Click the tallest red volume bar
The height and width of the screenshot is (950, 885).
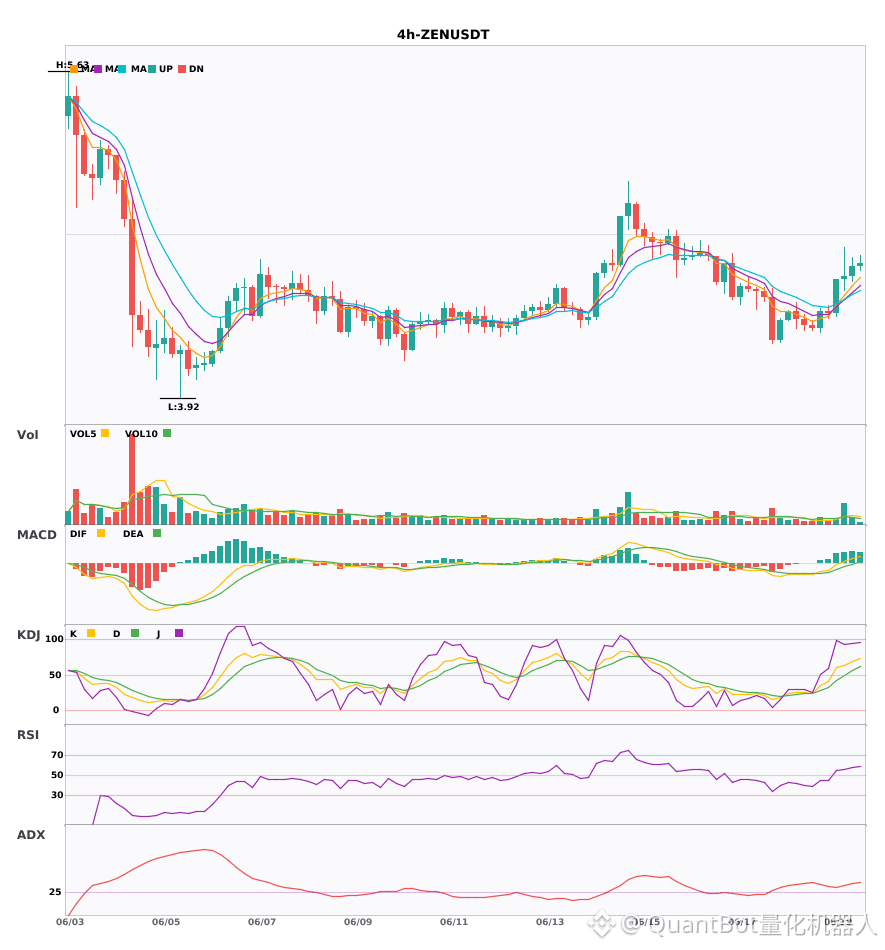pos(132,479)
